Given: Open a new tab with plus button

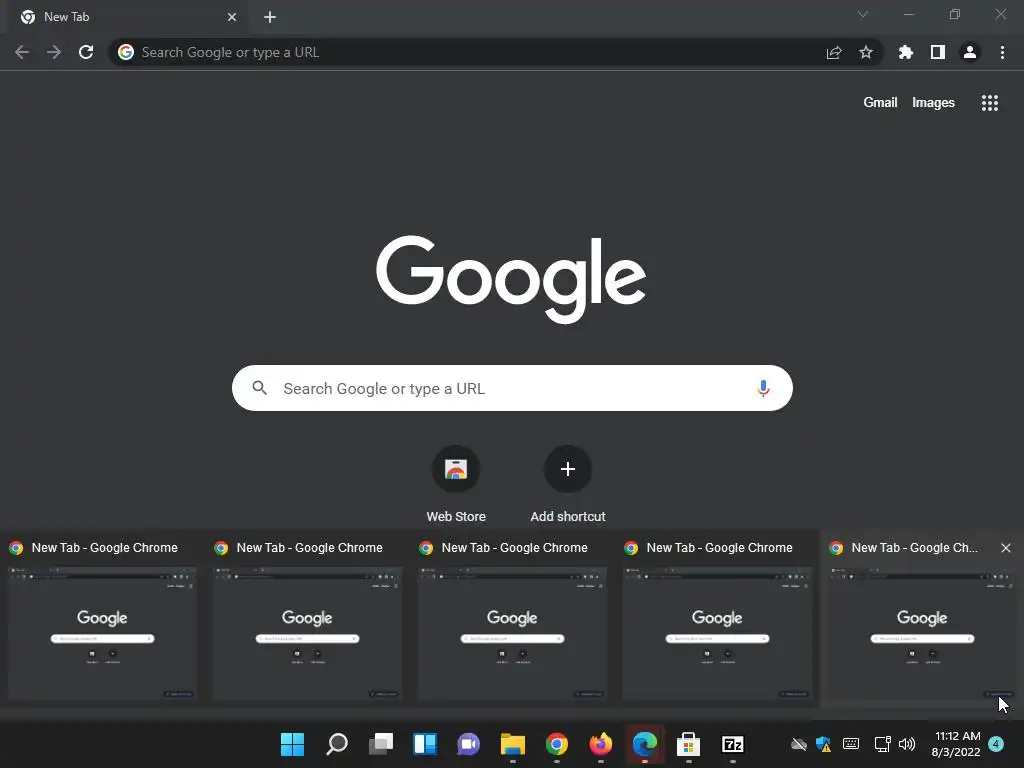Looking at the screenshot, I should [270, 17].
